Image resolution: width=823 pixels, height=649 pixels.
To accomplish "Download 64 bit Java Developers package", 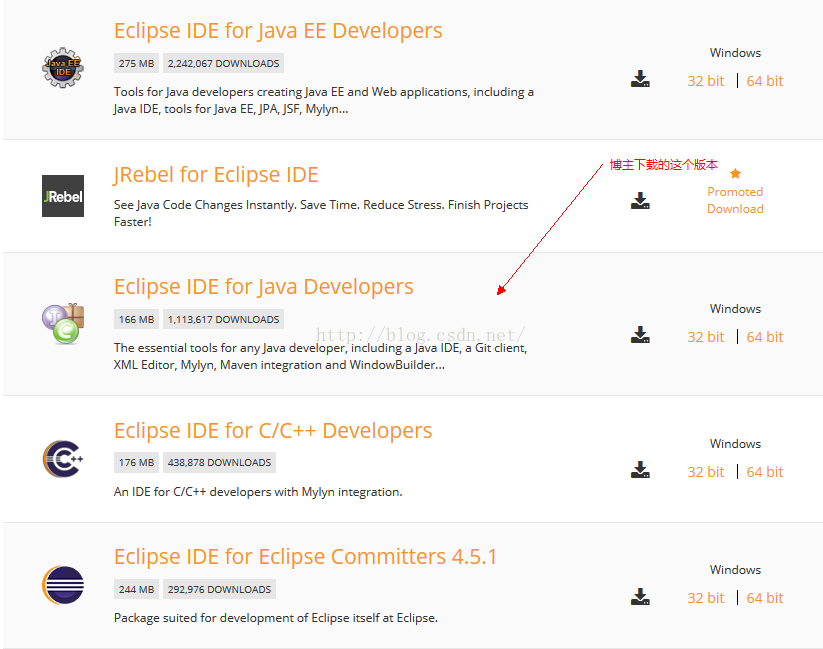I will pos(765,337).
